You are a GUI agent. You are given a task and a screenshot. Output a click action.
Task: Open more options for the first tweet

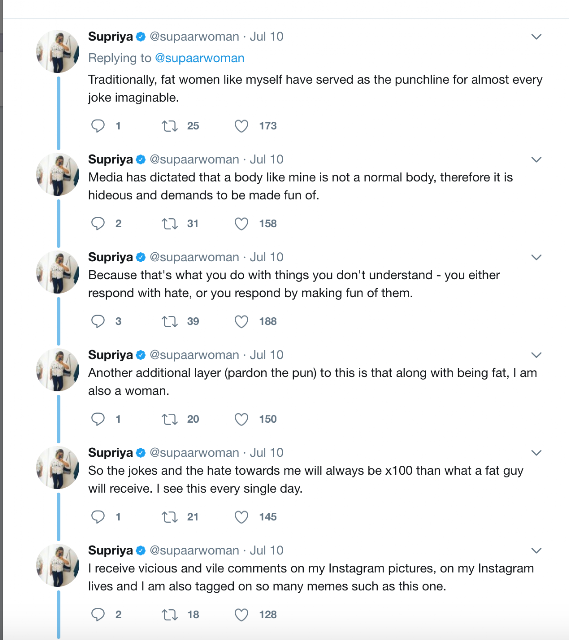pyautogui.click(x=536, y=37)
